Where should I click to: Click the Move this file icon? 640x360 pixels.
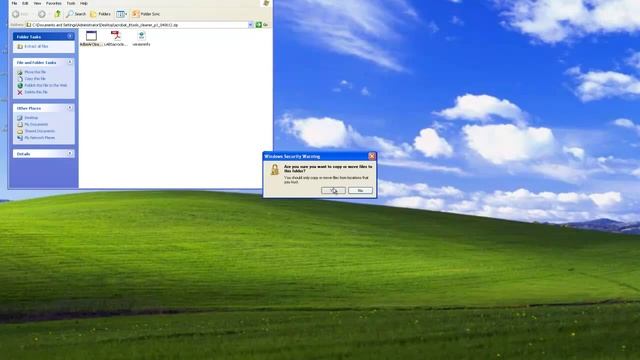pos(20,72)
